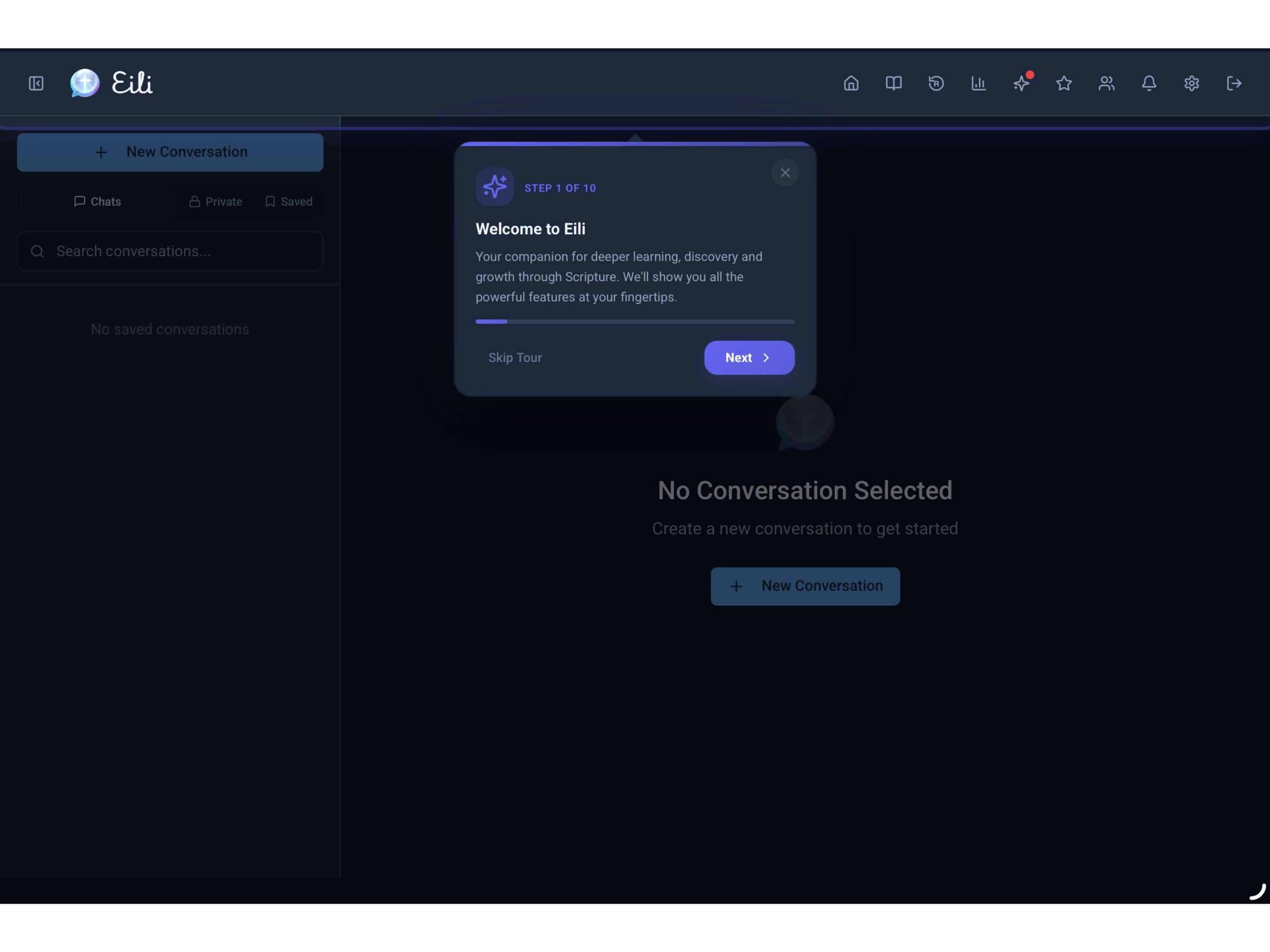
Task: Start New Conversation from sidebar
Action: click(170, 152)
